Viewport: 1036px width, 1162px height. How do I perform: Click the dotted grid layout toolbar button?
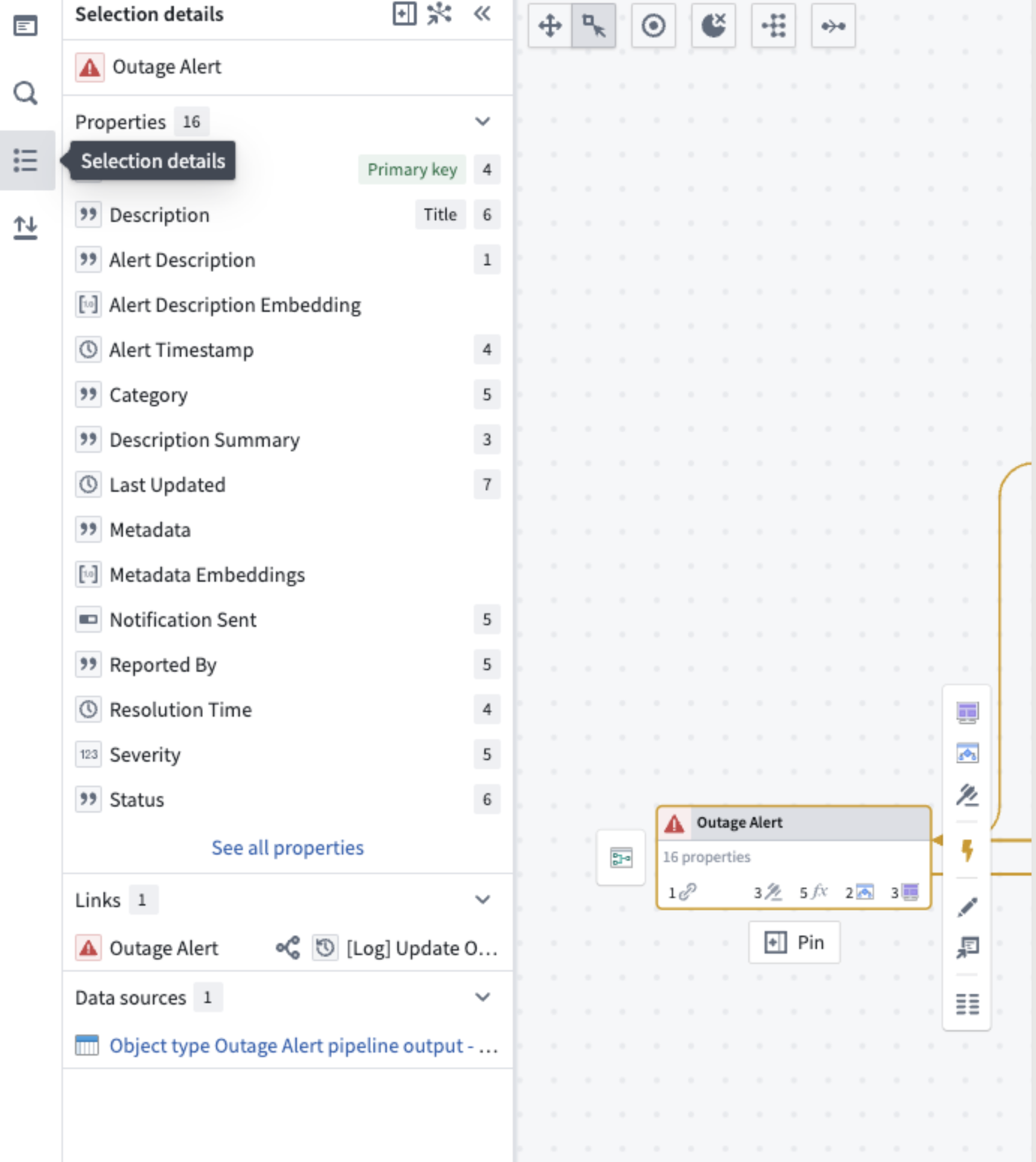(774, 26)
